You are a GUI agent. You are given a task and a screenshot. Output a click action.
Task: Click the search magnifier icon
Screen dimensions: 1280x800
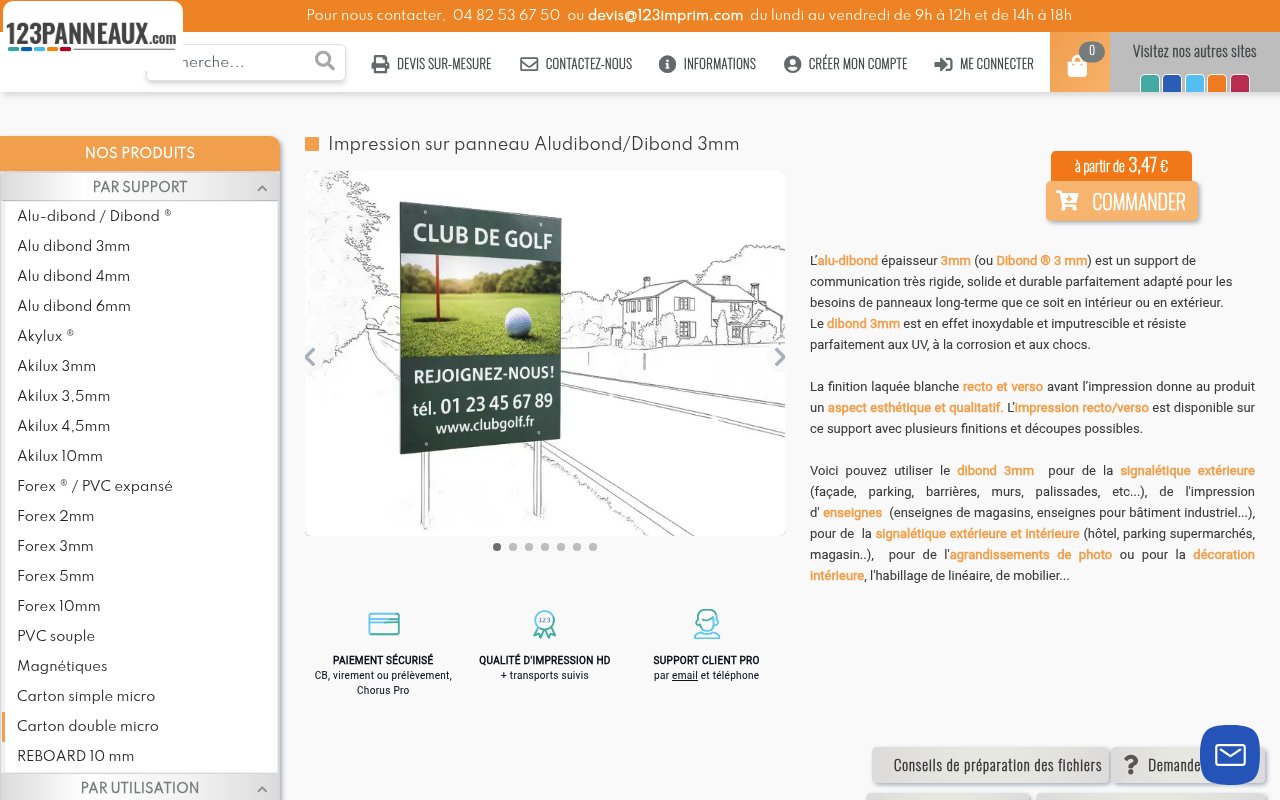pos(325,61)
